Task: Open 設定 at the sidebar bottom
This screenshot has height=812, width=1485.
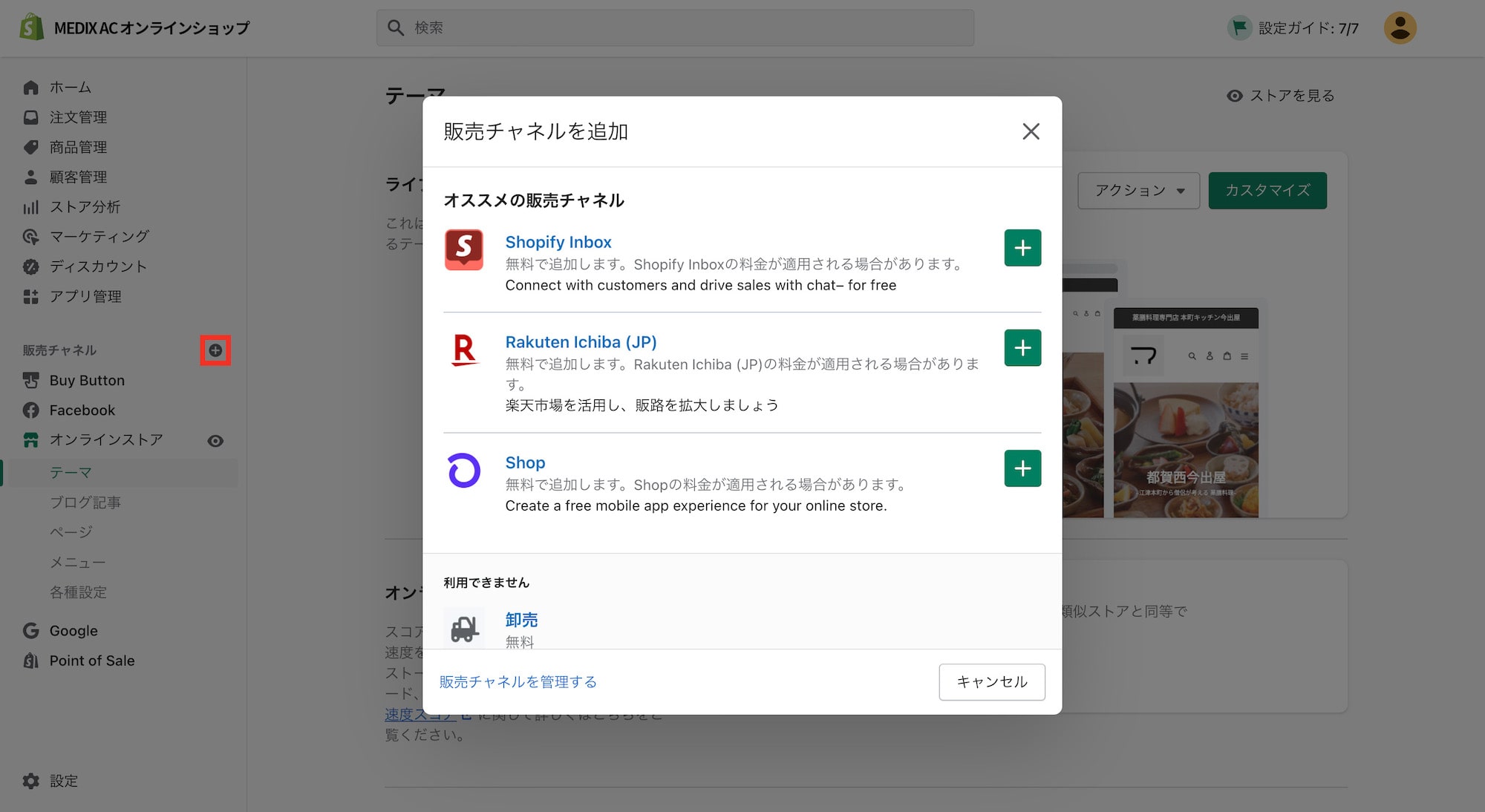Action: (x=63, y=781)
